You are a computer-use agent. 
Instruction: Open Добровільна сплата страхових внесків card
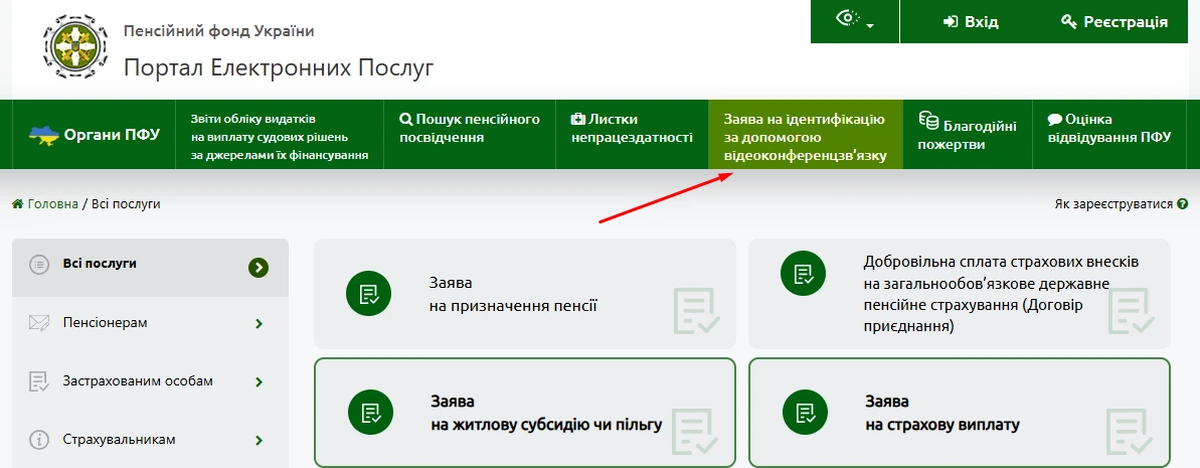coord(959,293)
